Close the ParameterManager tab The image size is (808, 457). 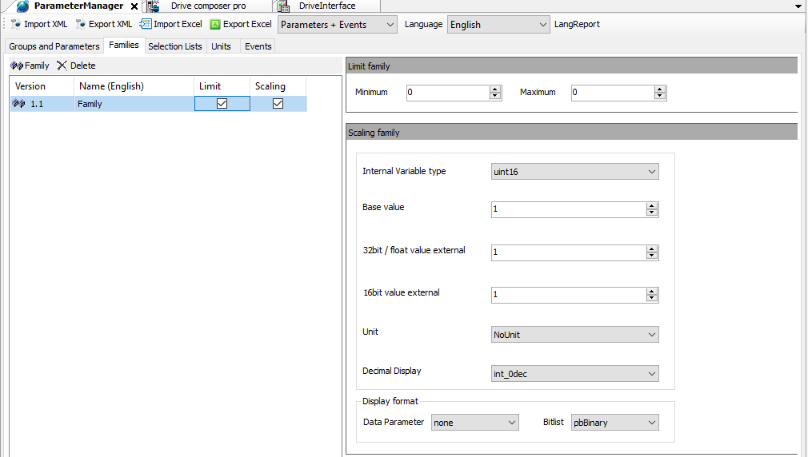[x=134, y=6]
